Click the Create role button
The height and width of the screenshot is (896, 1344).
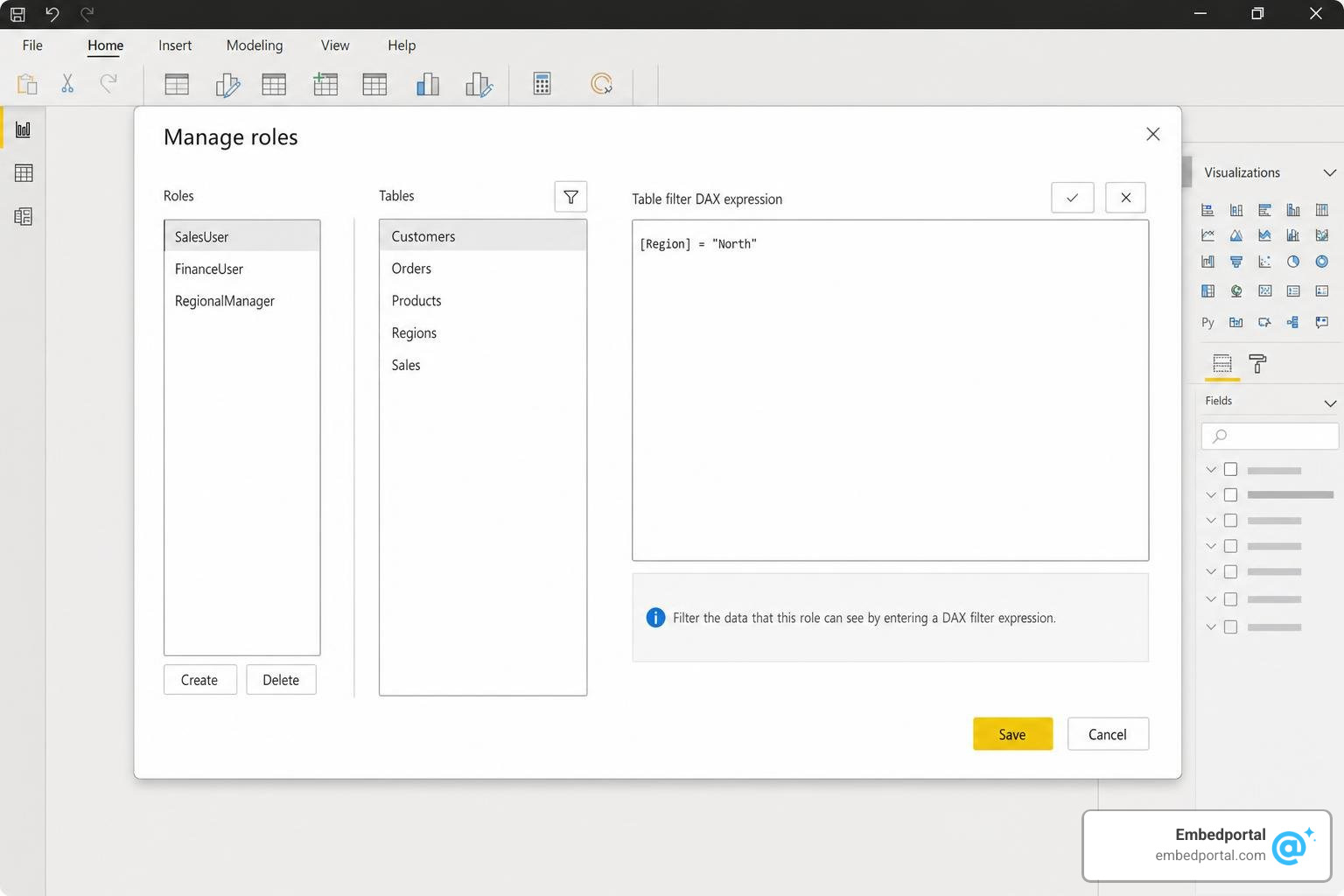(x=200, y=680)
